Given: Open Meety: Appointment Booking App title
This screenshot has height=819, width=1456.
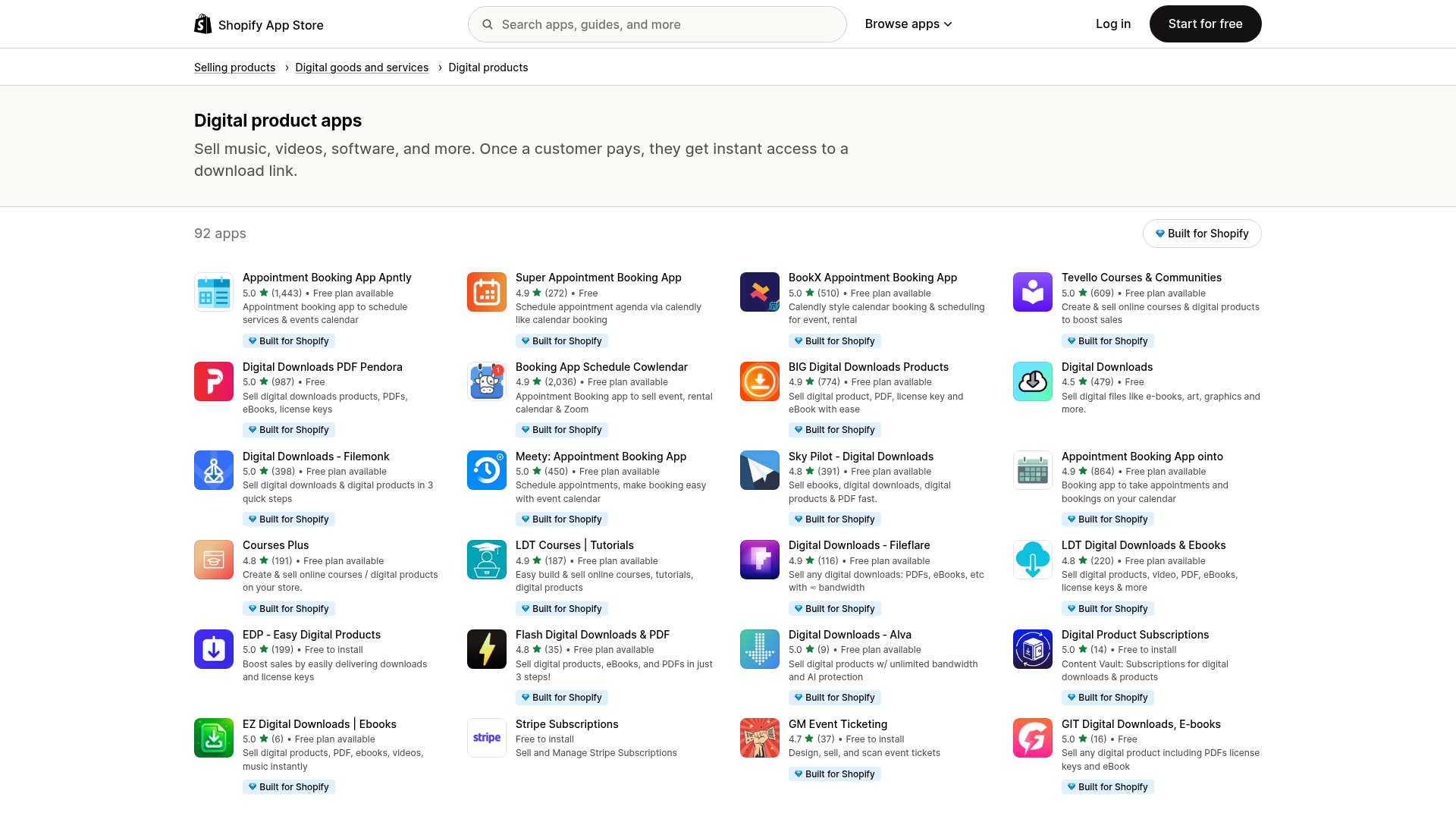Looking at the screenshot, I should pos(601,457).
